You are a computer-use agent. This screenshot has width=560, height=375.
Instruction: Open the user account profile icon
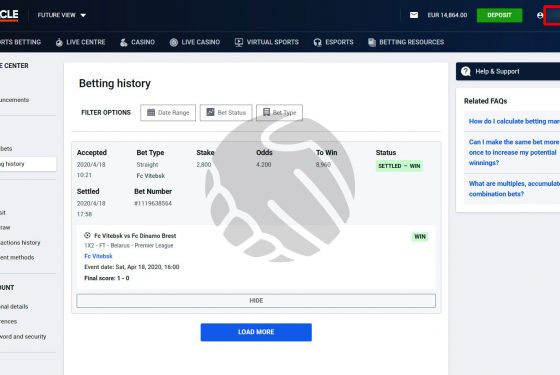click(x=540, y=15)
